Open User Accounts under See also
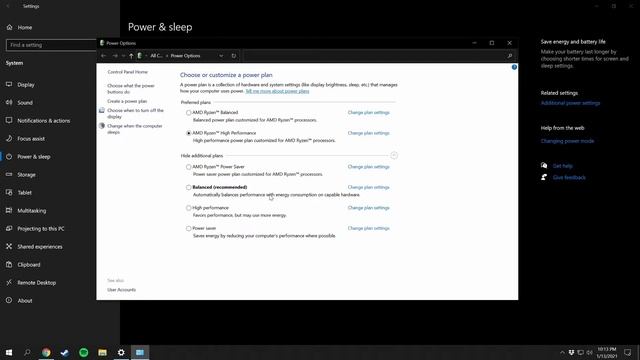The width and height of the screenshot is (640, 360). pyautogui.click(x=122, y=290)
